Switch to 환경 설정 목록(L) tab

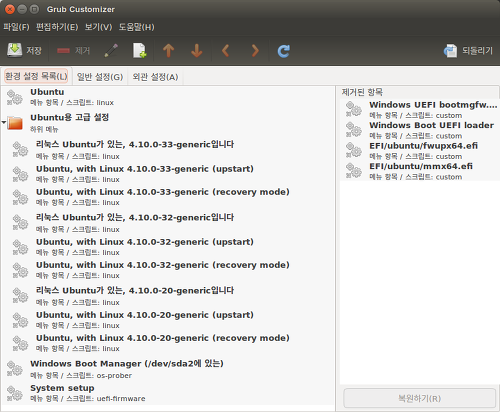coord(36,76)
